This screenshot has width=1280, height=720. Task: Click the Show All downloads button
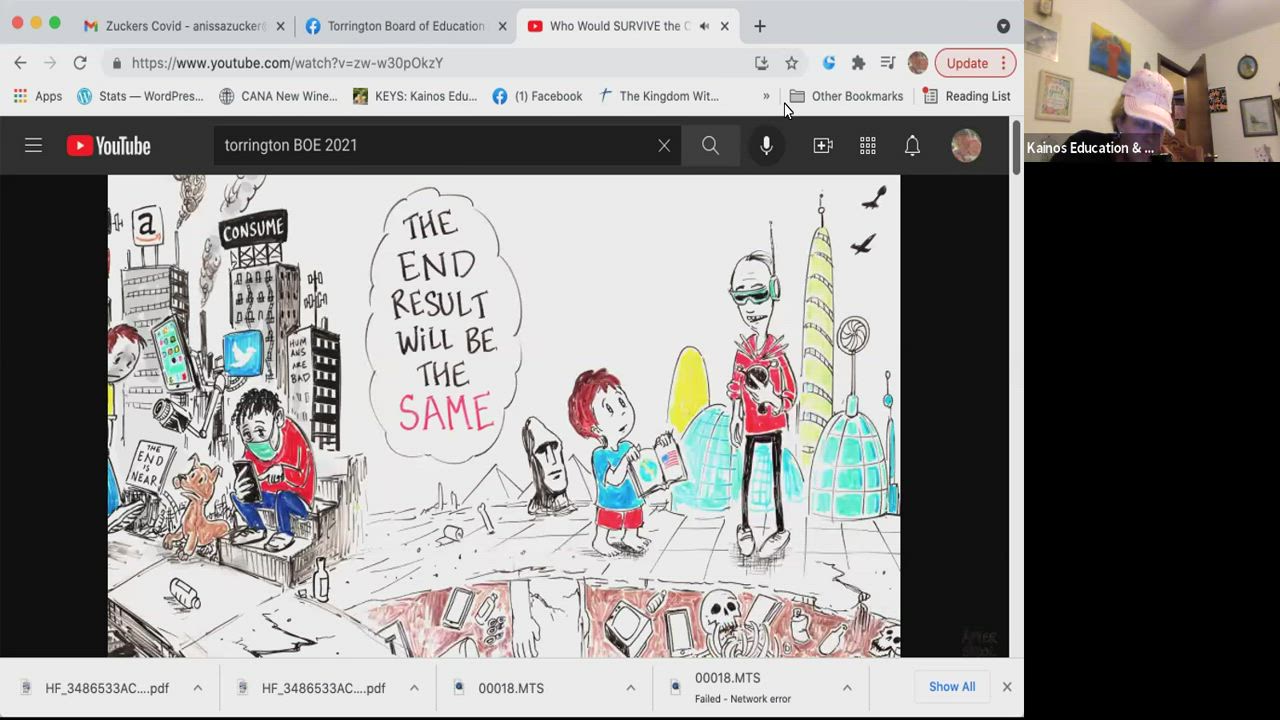click(951, 687)
